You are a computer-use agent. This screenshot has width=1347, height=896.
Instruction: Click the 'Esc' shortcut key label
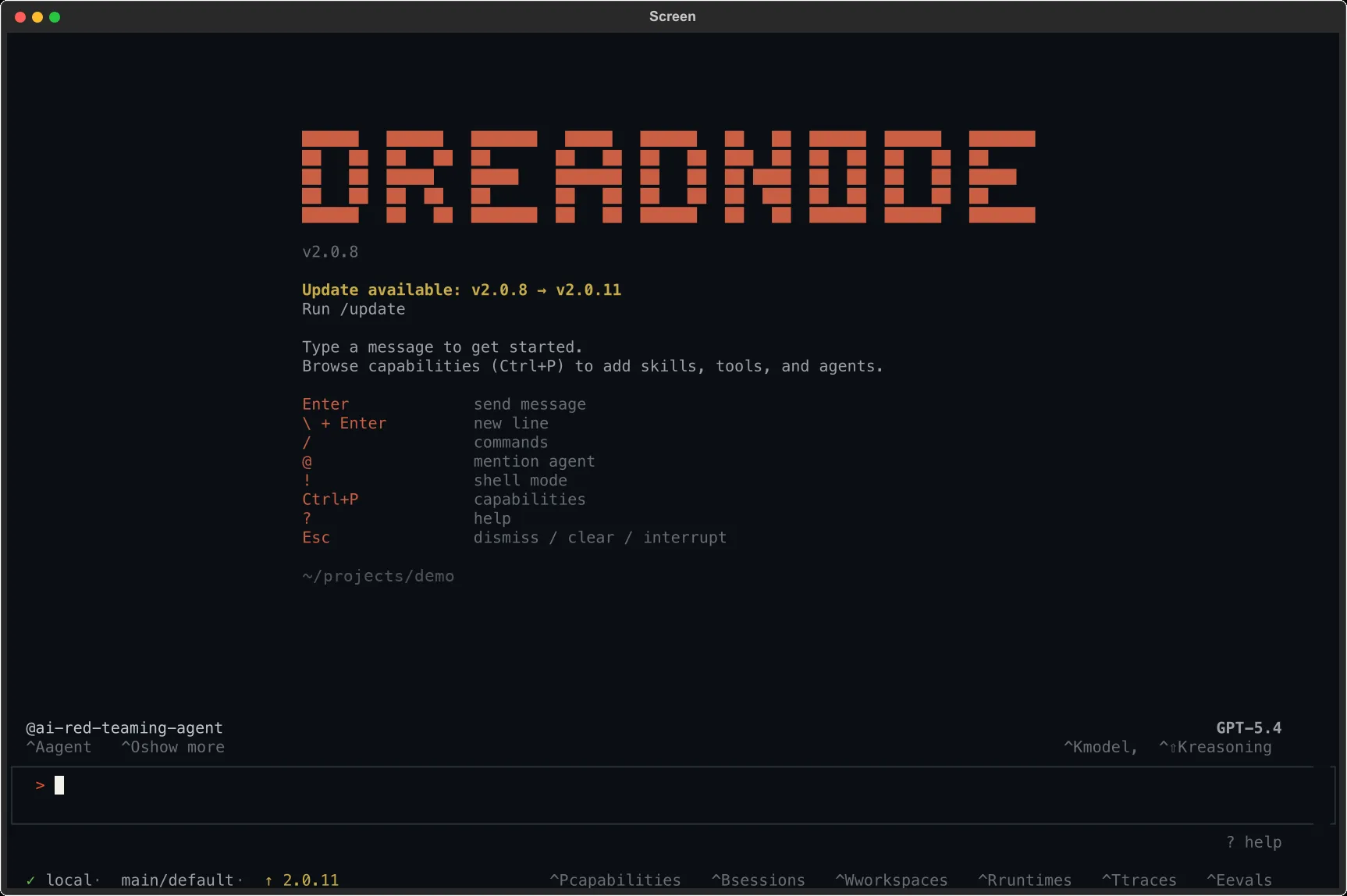coord(316,538)
